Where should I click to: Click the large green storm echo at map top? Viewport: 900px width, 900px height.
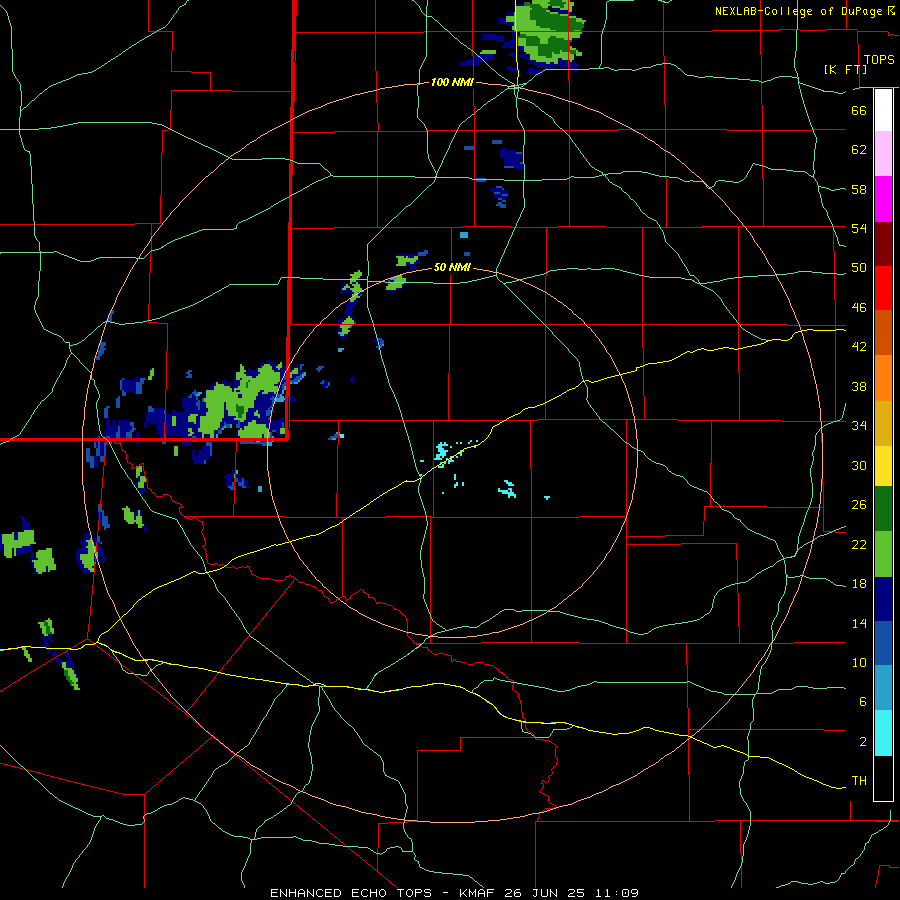point(548,33)
